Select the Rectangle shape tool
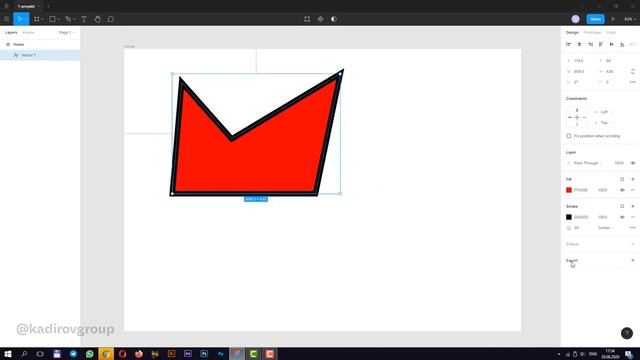Viewport: 640px width, 360px height. coord(52,19)
